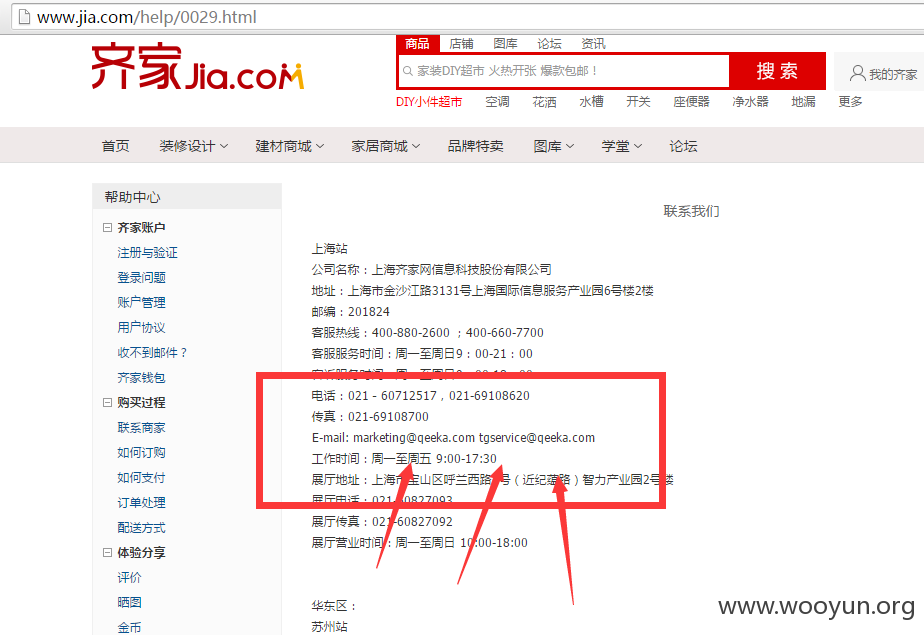Image resolution: width=924 pixels, height=635 pixels.
Task: Open the 座便器 category link
Action: pos(691,102)
